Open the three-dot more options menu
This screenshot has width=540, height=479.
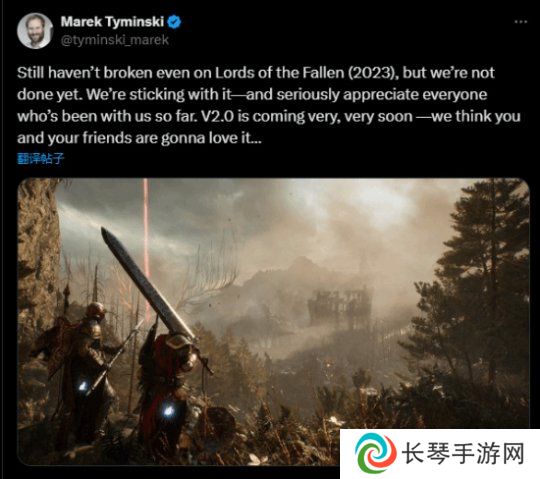click(x=521, y=22)
